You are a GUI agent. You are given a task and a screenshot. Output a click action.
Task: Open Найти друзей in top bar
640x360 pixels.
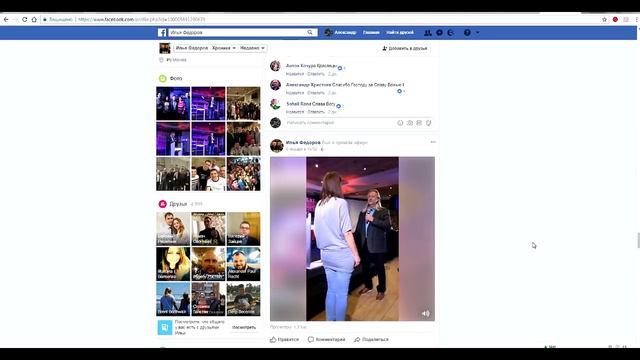pos(400,32)
